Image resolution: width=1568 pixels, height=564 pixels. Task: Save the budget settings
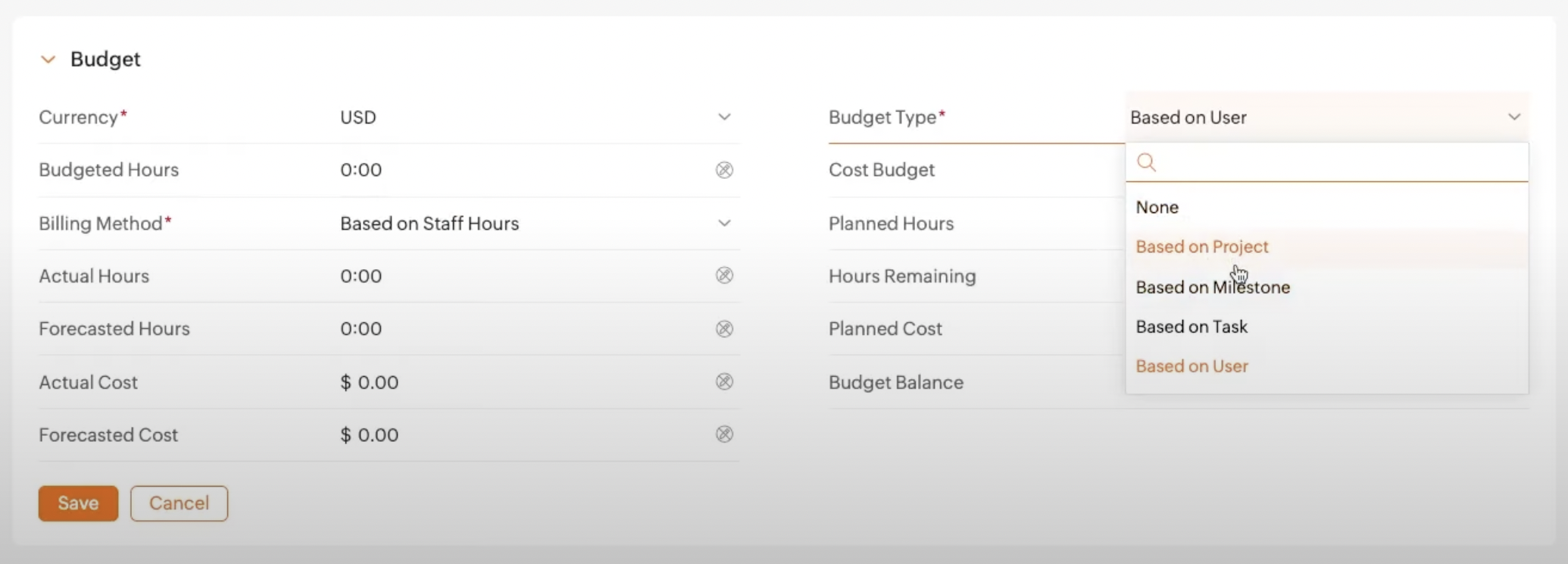[78, 503]
